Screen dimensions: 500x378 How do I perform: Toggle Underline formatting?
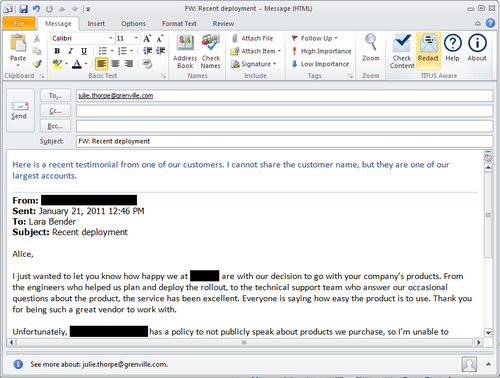point(84,51)
